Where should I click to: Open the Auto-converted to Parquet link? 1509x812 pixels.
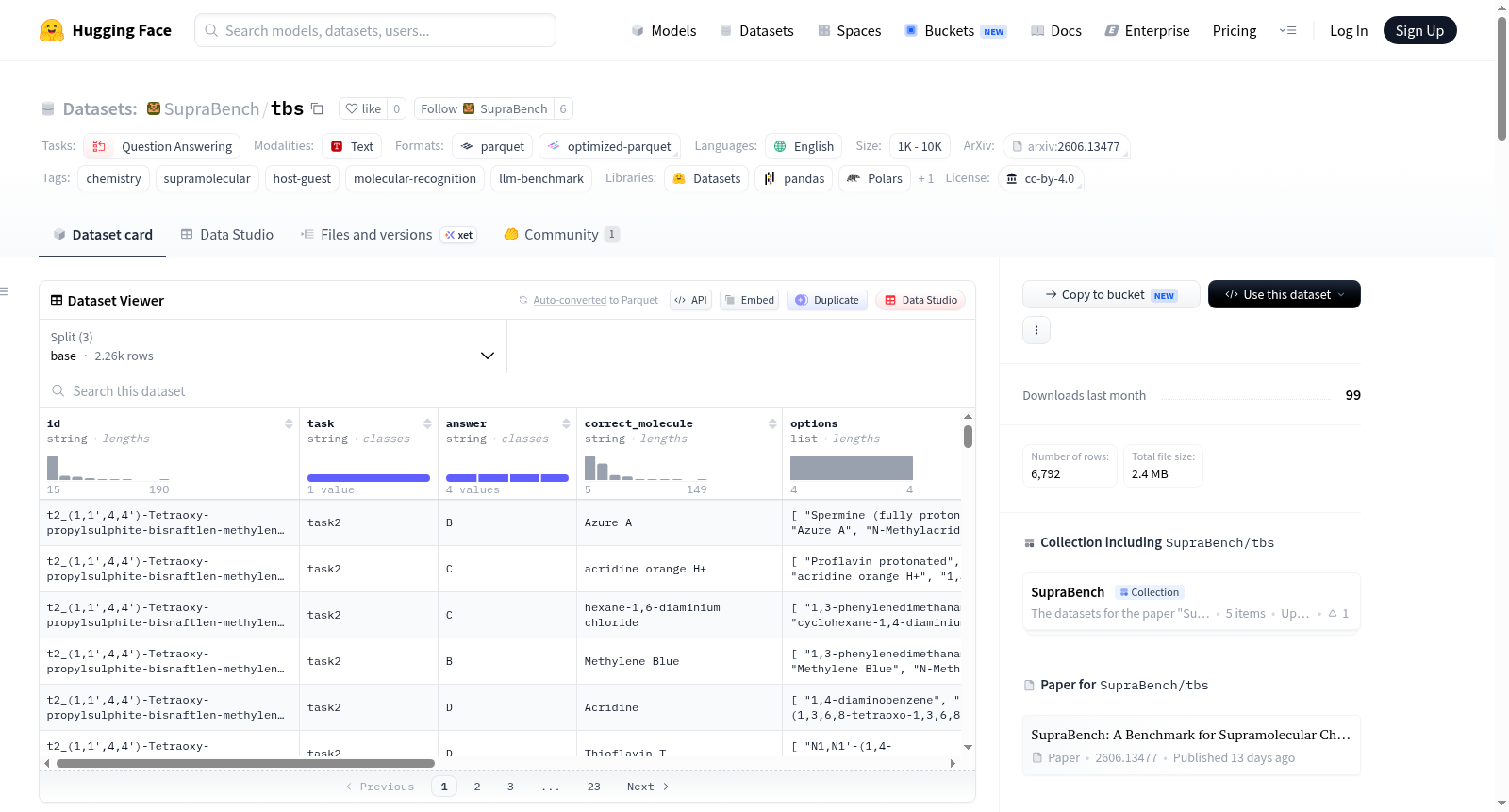(570, 300)
